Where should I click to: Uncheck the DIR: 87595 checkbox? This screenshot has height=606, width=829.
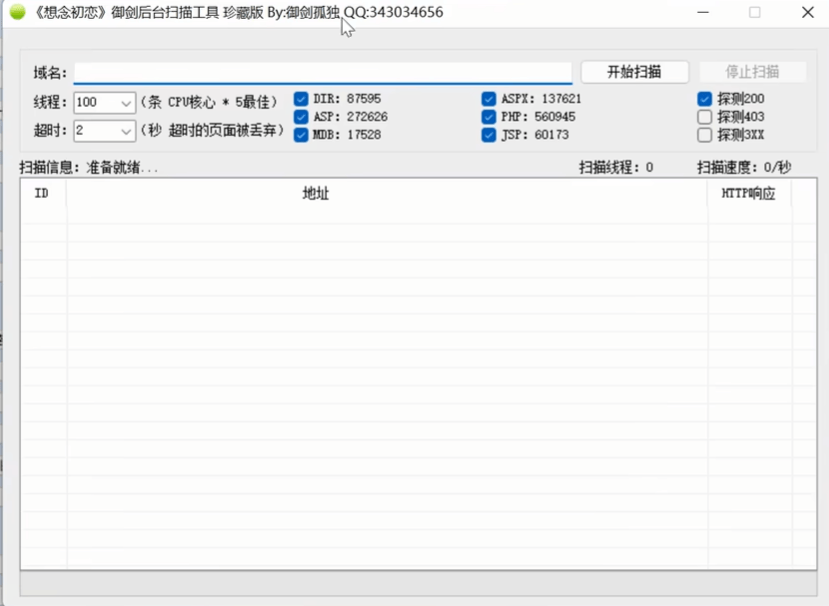301,99
